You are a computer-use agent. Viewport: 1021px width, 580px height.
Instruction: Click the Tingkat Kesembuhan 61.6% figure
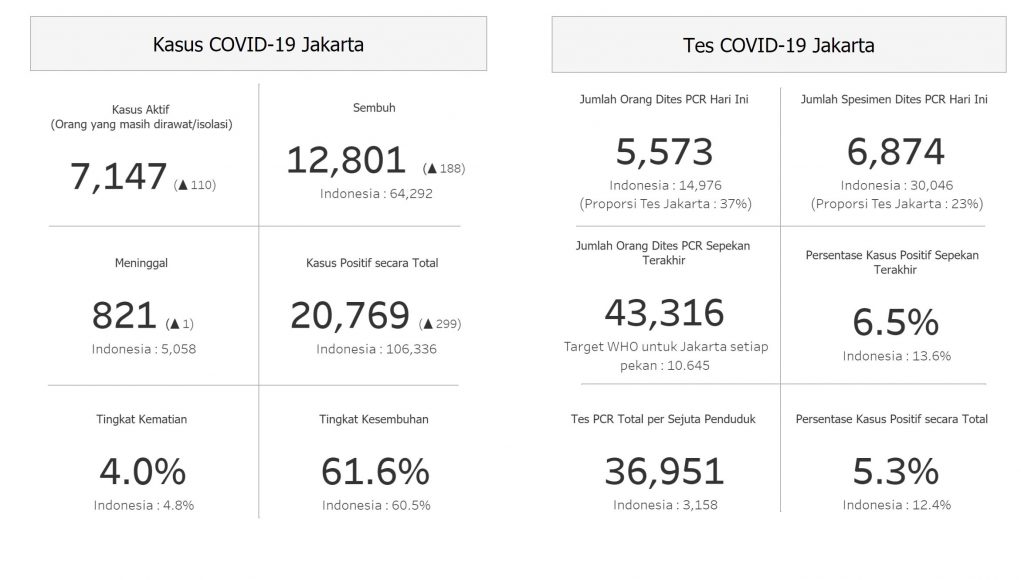pos(376,471)
